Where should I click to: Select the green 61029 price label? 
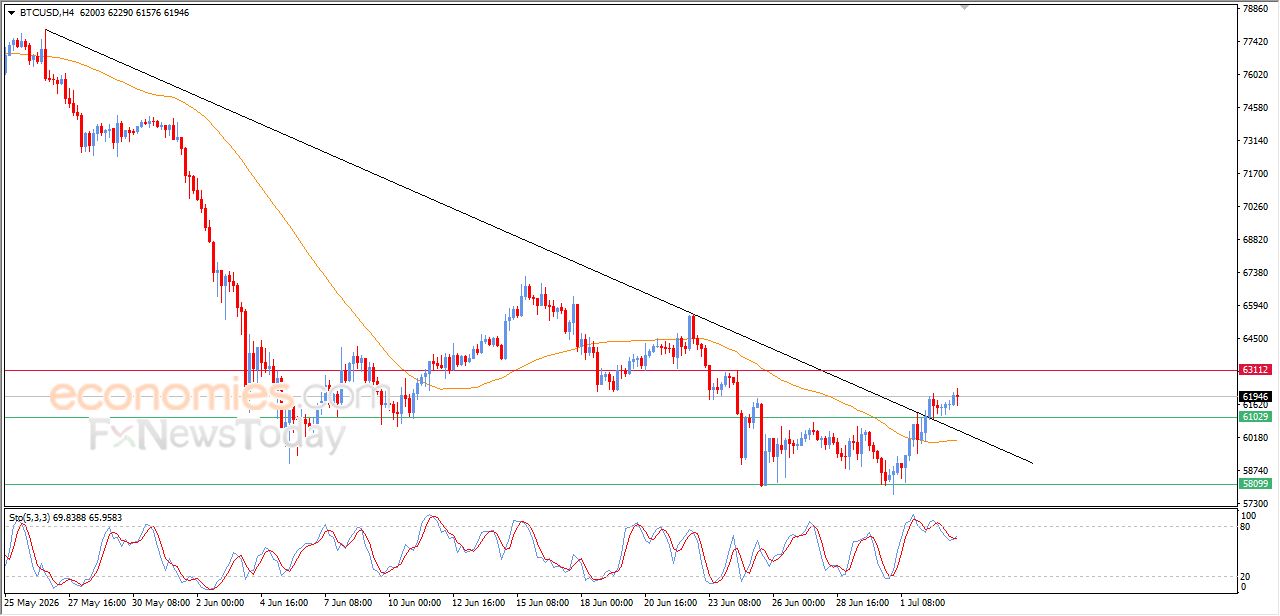(1255, 417)
